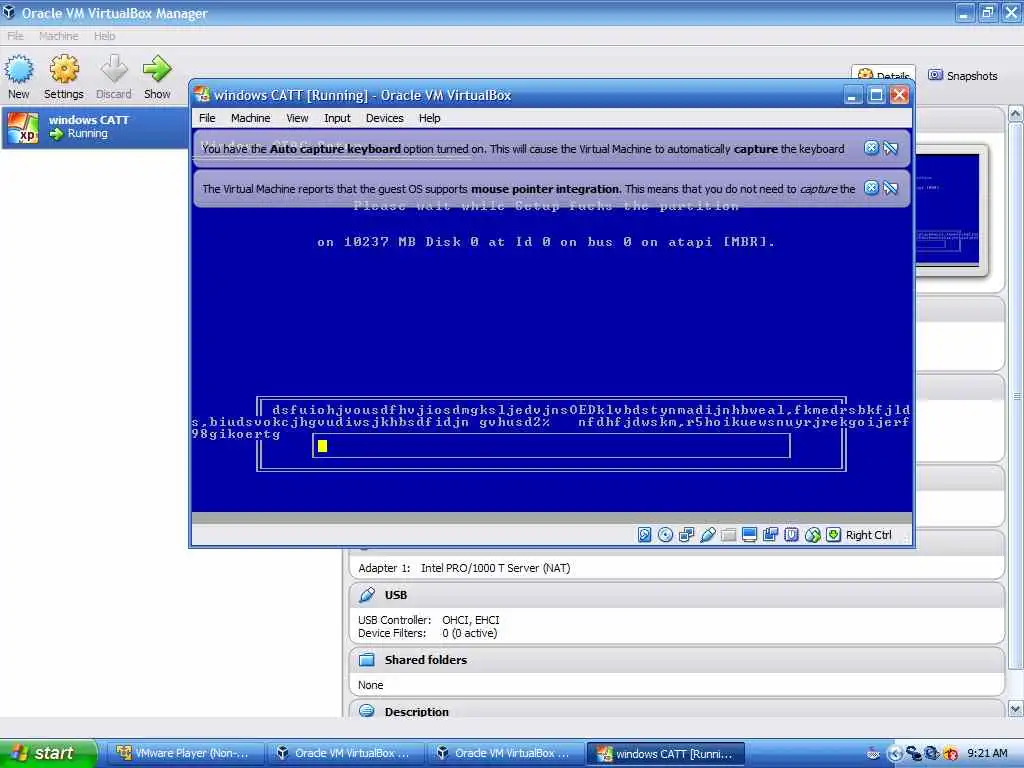Expand hidden system tray icons arrow
1024x768 pixels.
click(895, 754)
